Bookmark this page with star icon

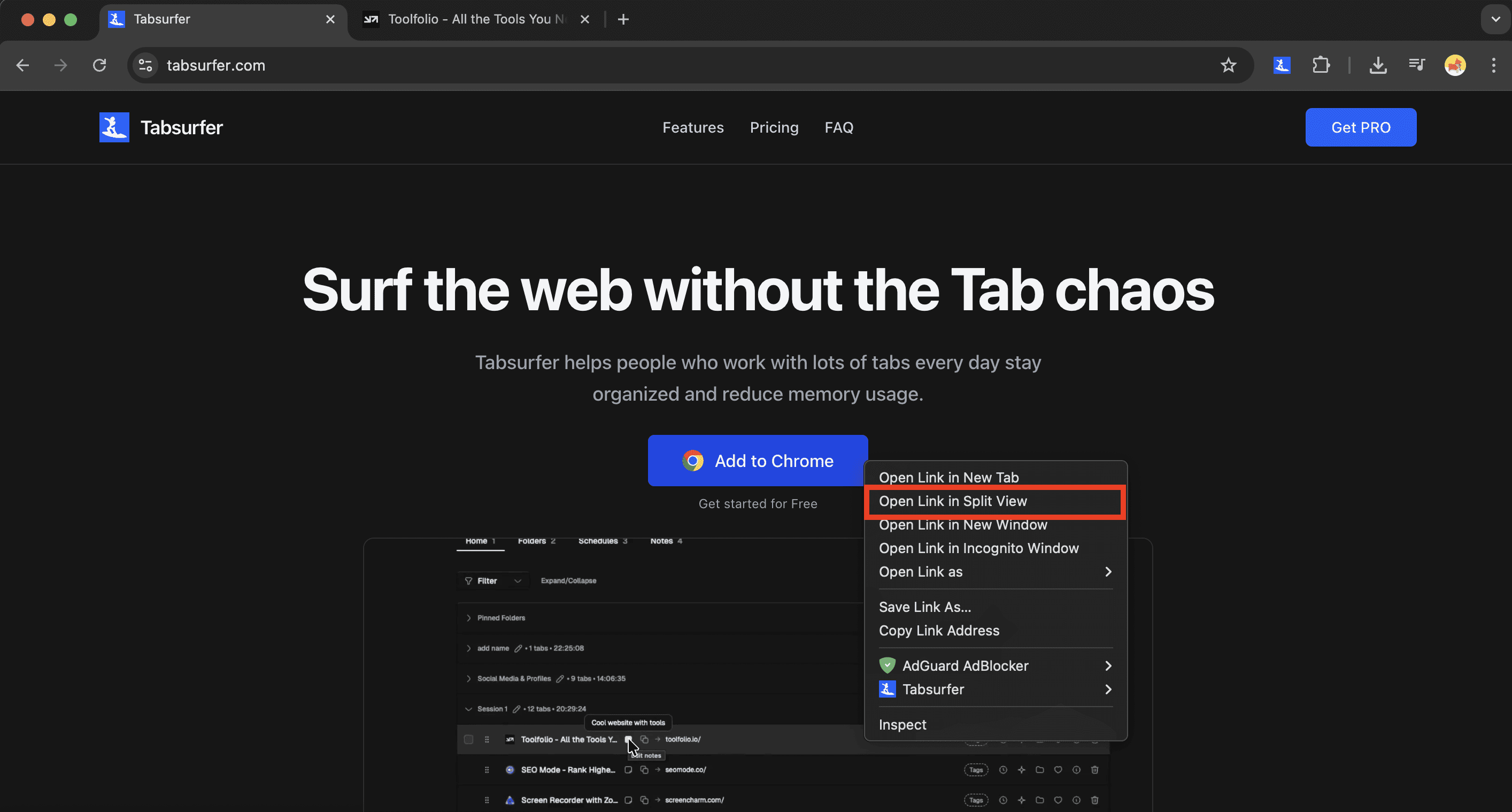click(1228, 65)
